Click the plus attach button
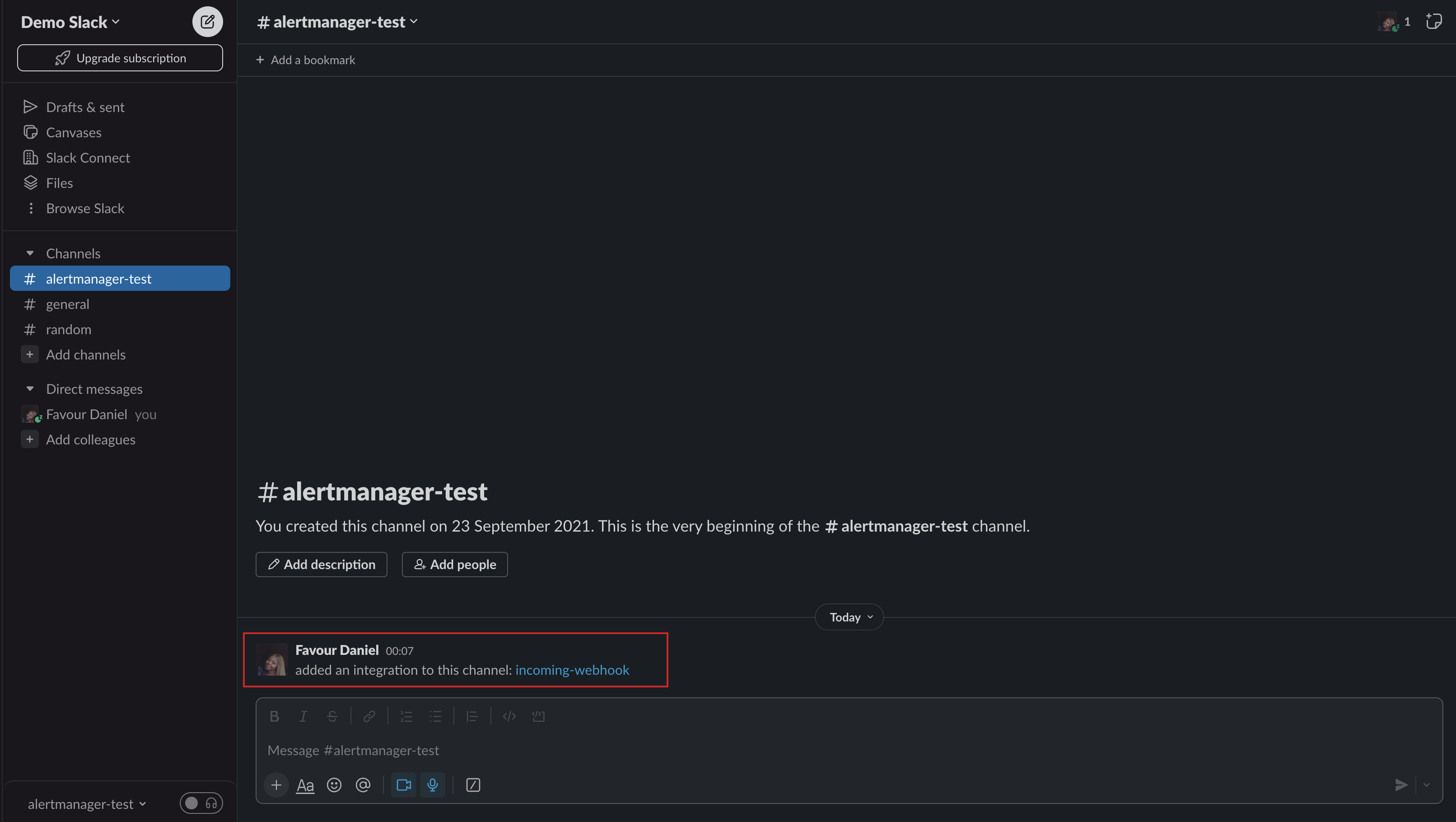The width and height of the screenshot is (1456, 822). 276,785
